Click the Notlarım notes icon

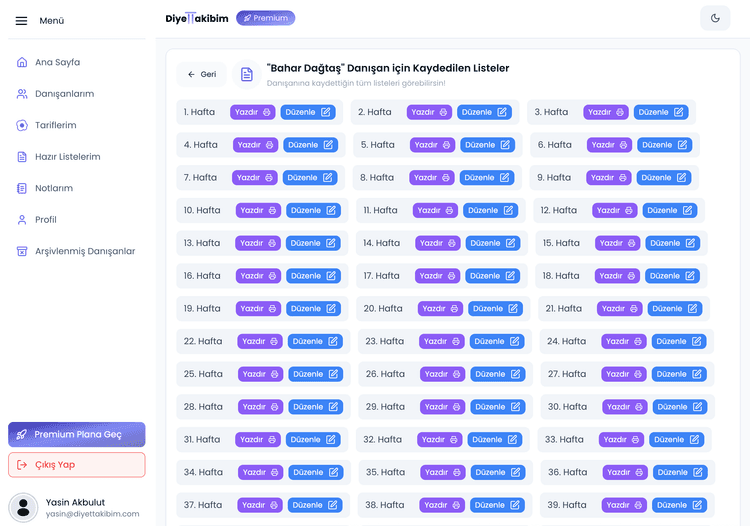click(x=22, y=188)
